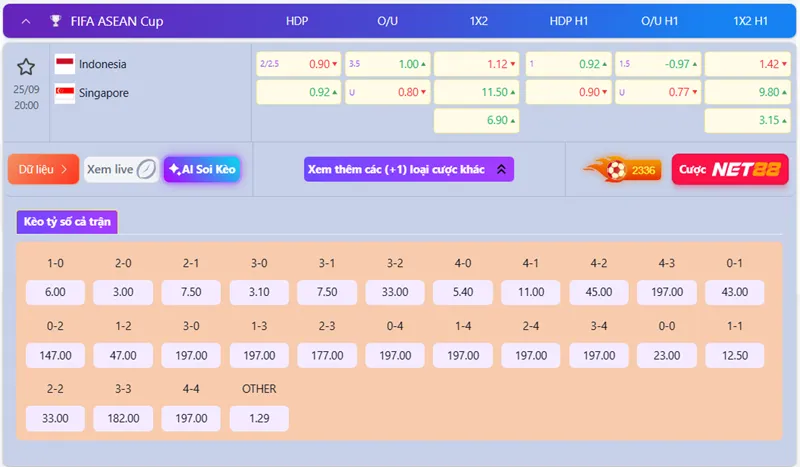Click the trophy icon beside FIFA ASEAN Cup
Screen dimensions: 800x467
[x=56, y=21]
